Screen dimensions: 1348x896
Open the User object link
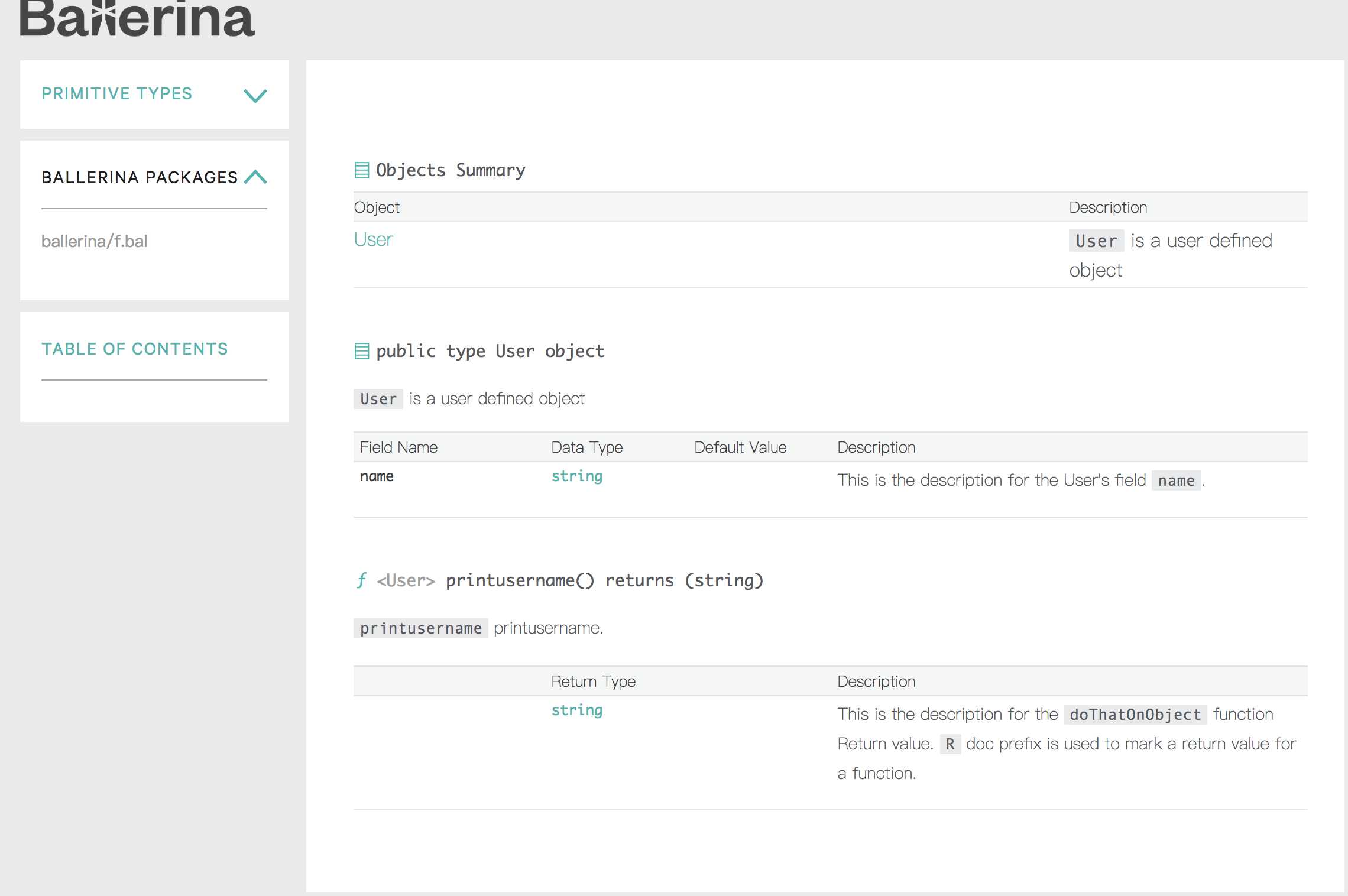(x=373, y=239)
